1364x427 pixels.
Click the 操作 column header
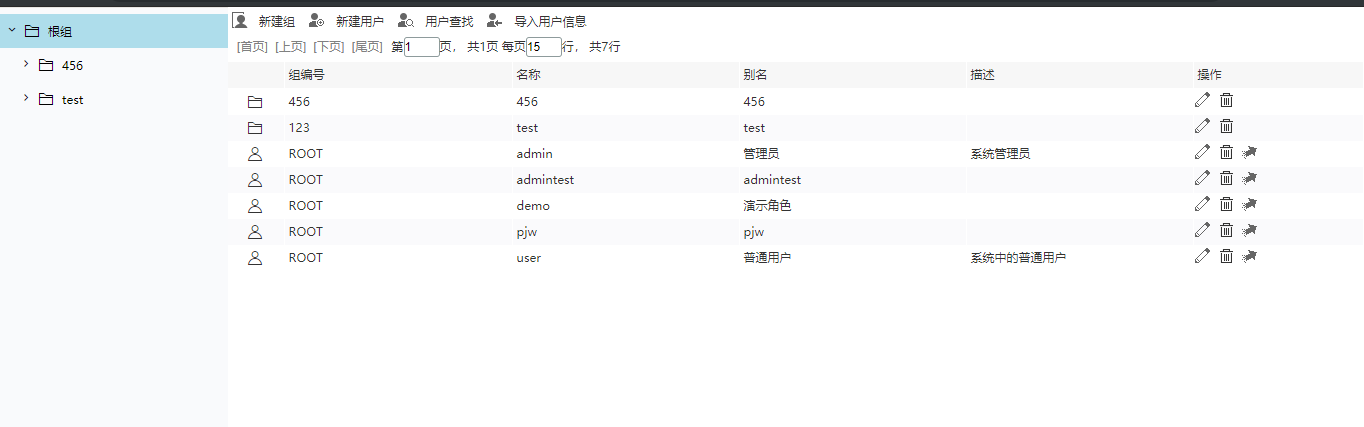point(1210,75)
